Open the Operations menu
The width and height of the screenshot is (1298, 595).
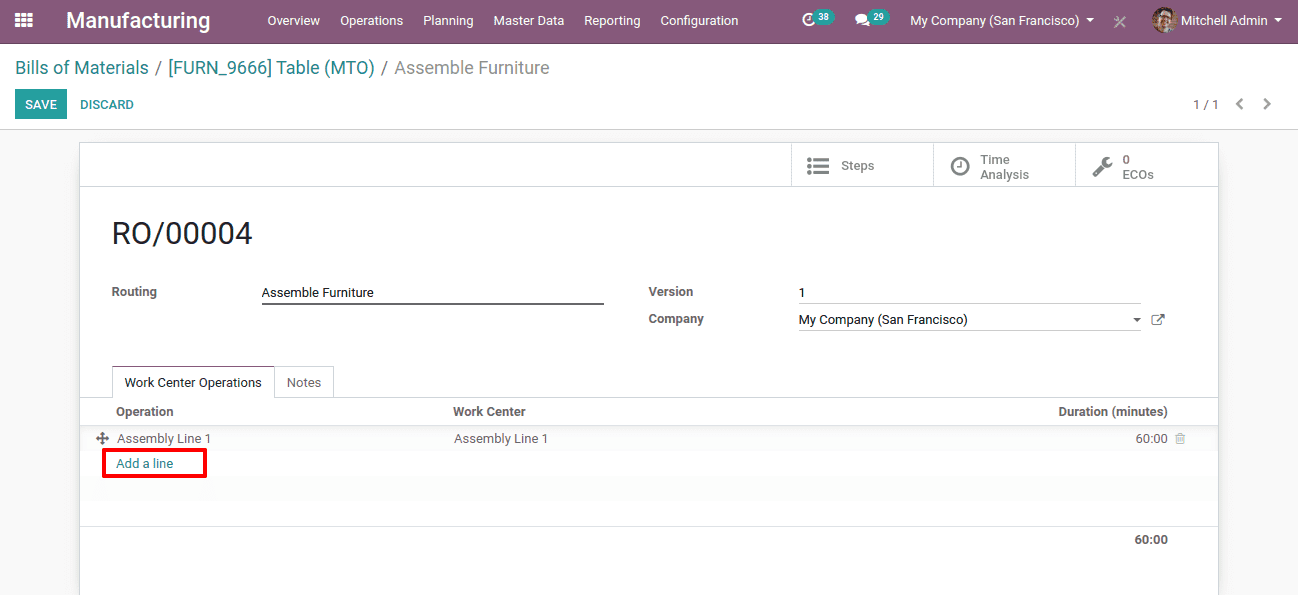(x=372, y=20)
